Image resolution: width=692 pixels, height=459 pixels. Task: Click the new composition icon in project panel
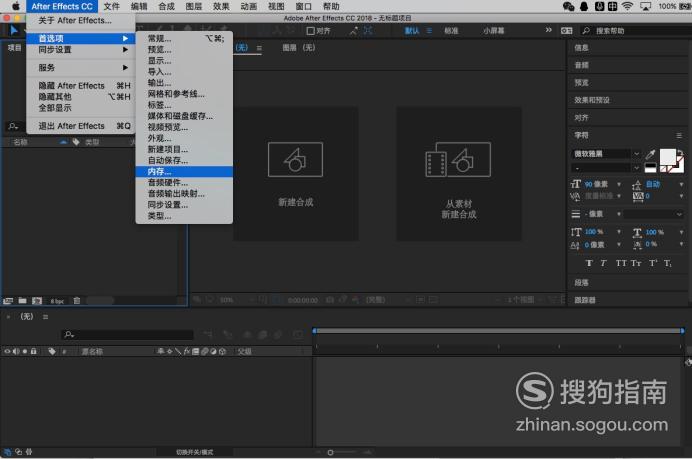(37, 301)
